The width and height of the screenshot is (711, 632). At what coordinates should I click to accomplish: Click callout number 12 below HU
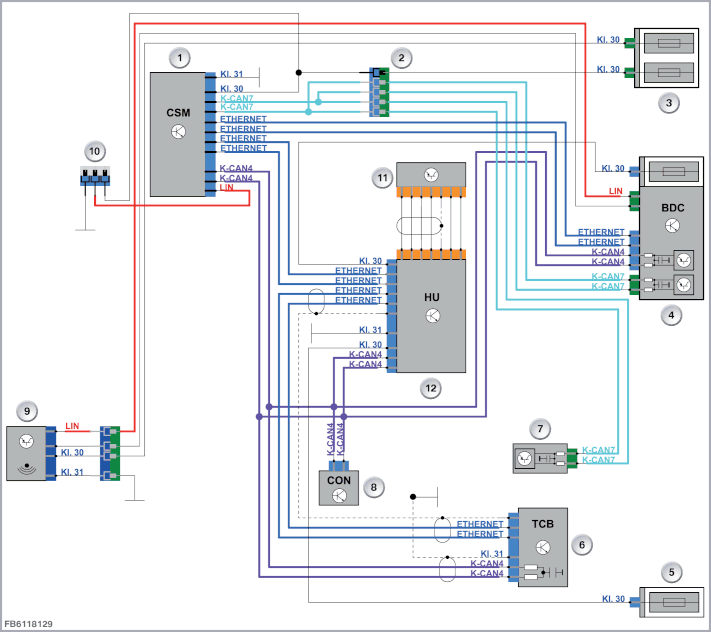(x=430, y=388)
